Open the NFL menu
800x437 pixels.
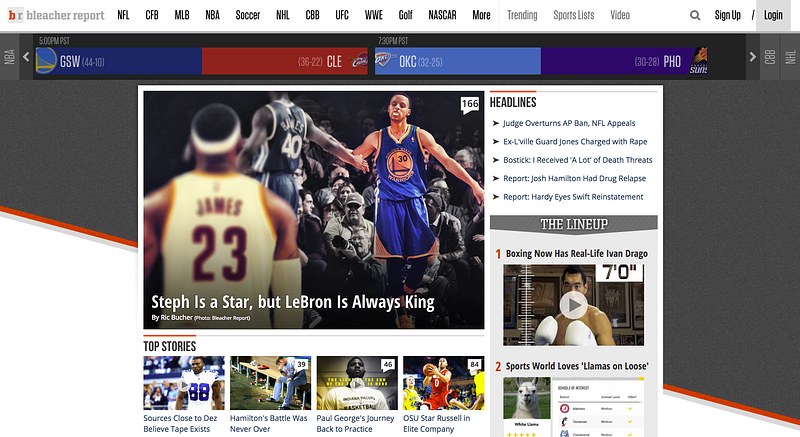pyautogui.click(x=123, y=15)
